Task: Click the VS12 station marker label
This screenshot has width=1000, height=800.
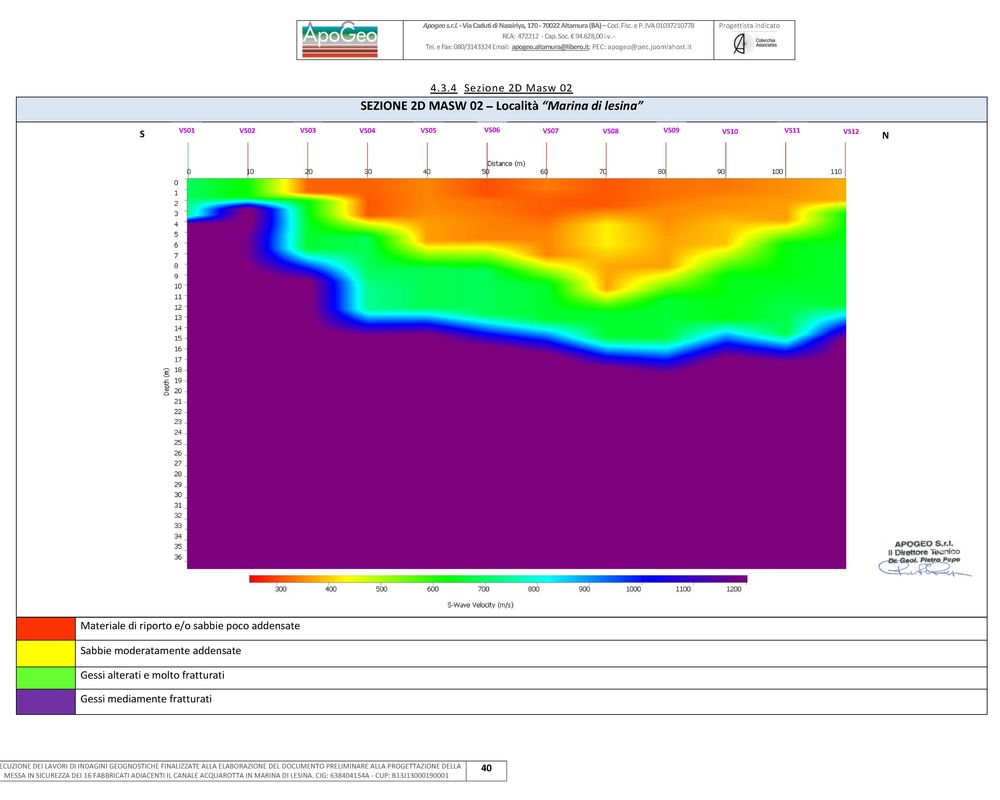Action: [x=851, y=131]
